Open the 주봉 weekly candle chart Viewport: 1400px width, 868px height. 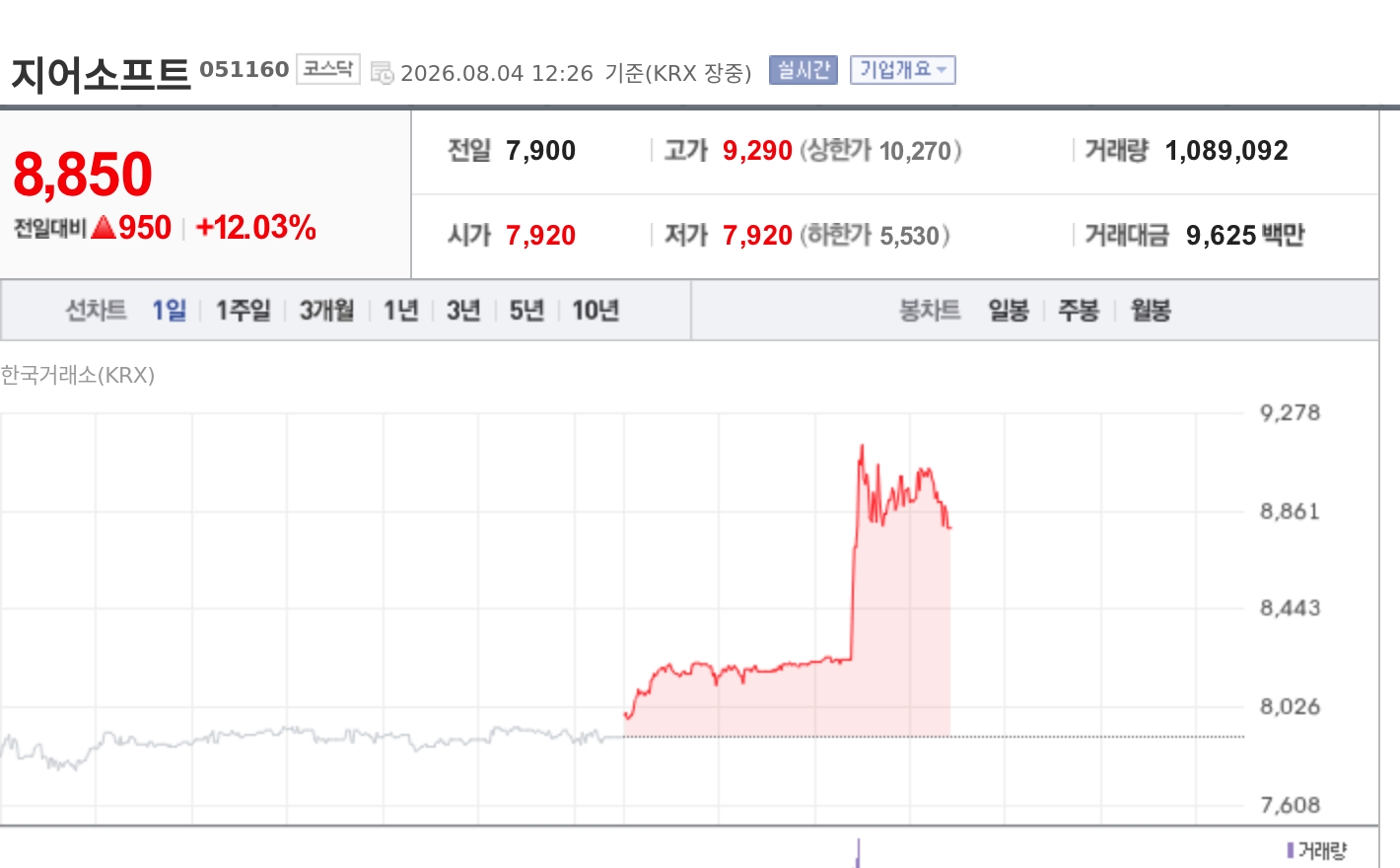[x=1079, y=311]
